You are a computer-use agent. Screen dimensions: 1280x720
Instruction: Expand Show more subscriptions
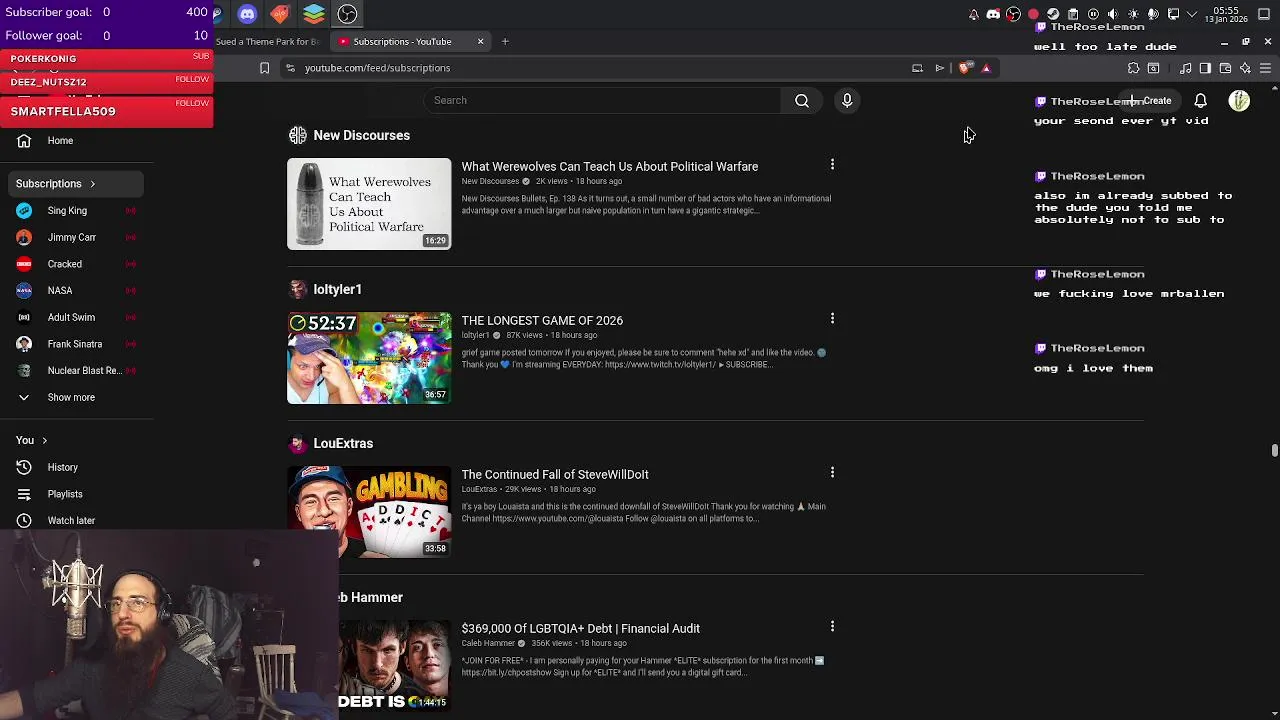pyautogui.click(x=71, y=397)
